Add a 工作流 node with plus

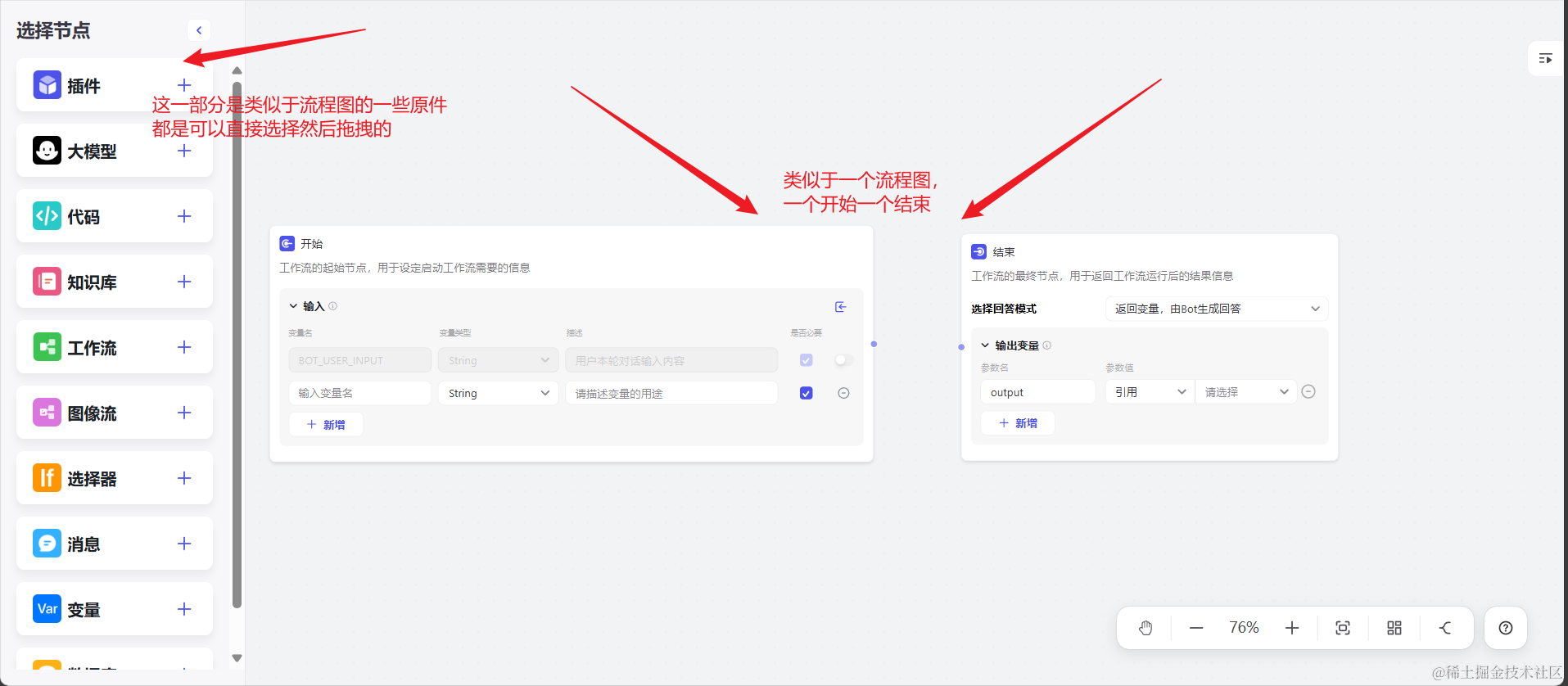pyautogui.click(x=184, y=347)
